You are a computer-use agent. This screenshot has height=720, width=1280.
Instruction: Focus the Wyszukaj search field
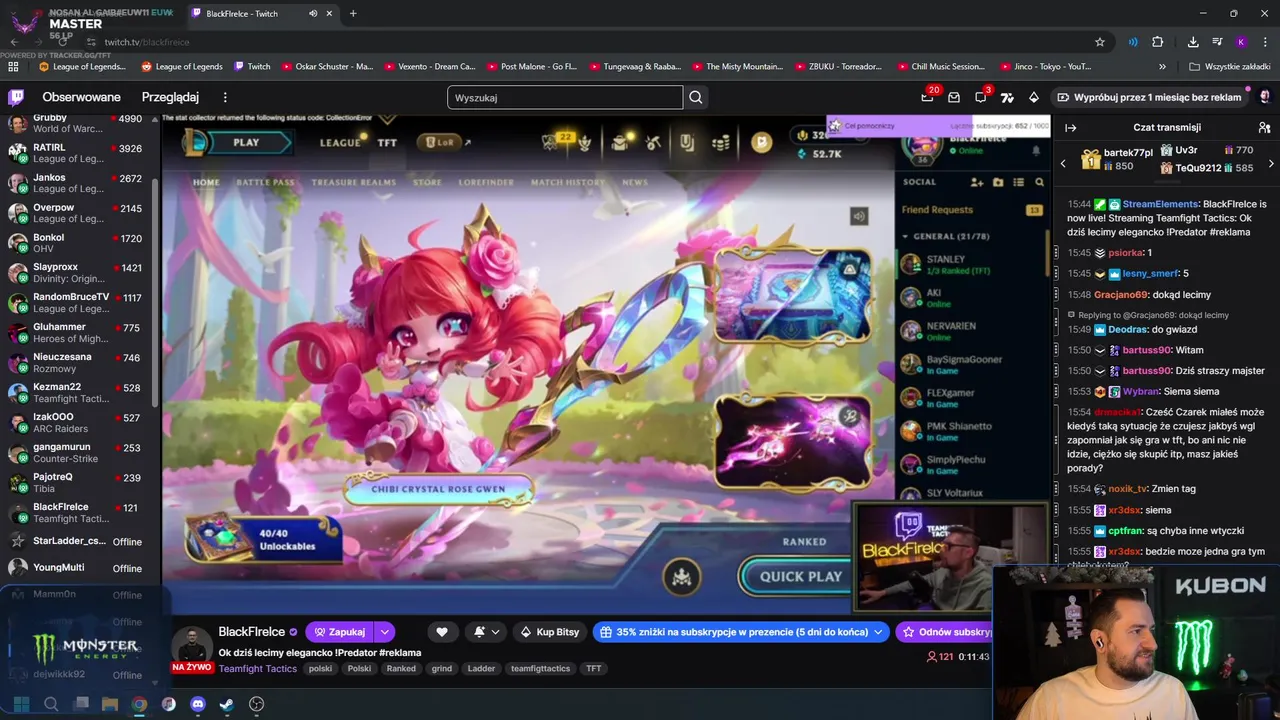pos(565,97)
